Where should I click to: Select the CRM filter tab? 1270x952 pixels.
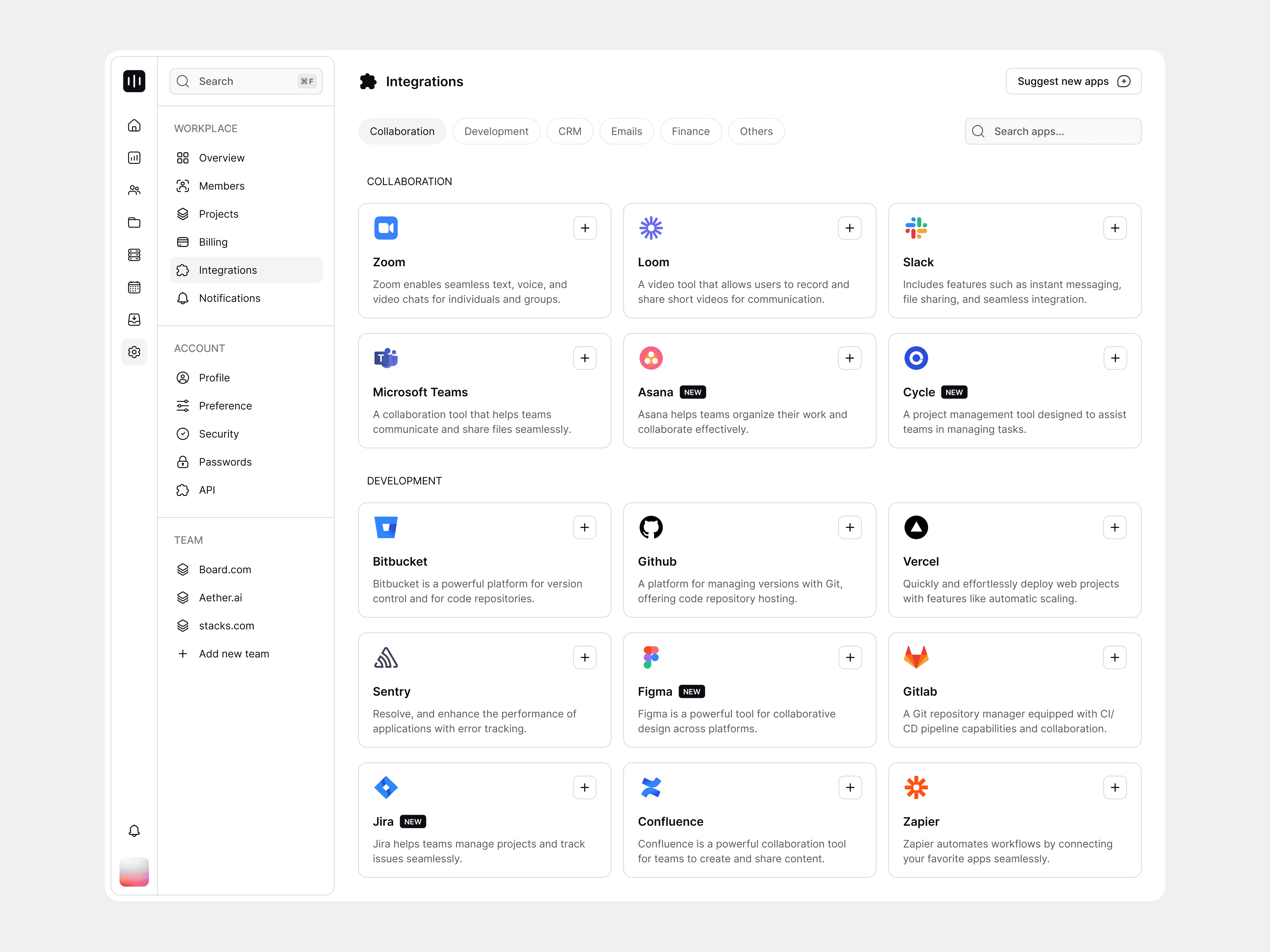click(570, 131)
